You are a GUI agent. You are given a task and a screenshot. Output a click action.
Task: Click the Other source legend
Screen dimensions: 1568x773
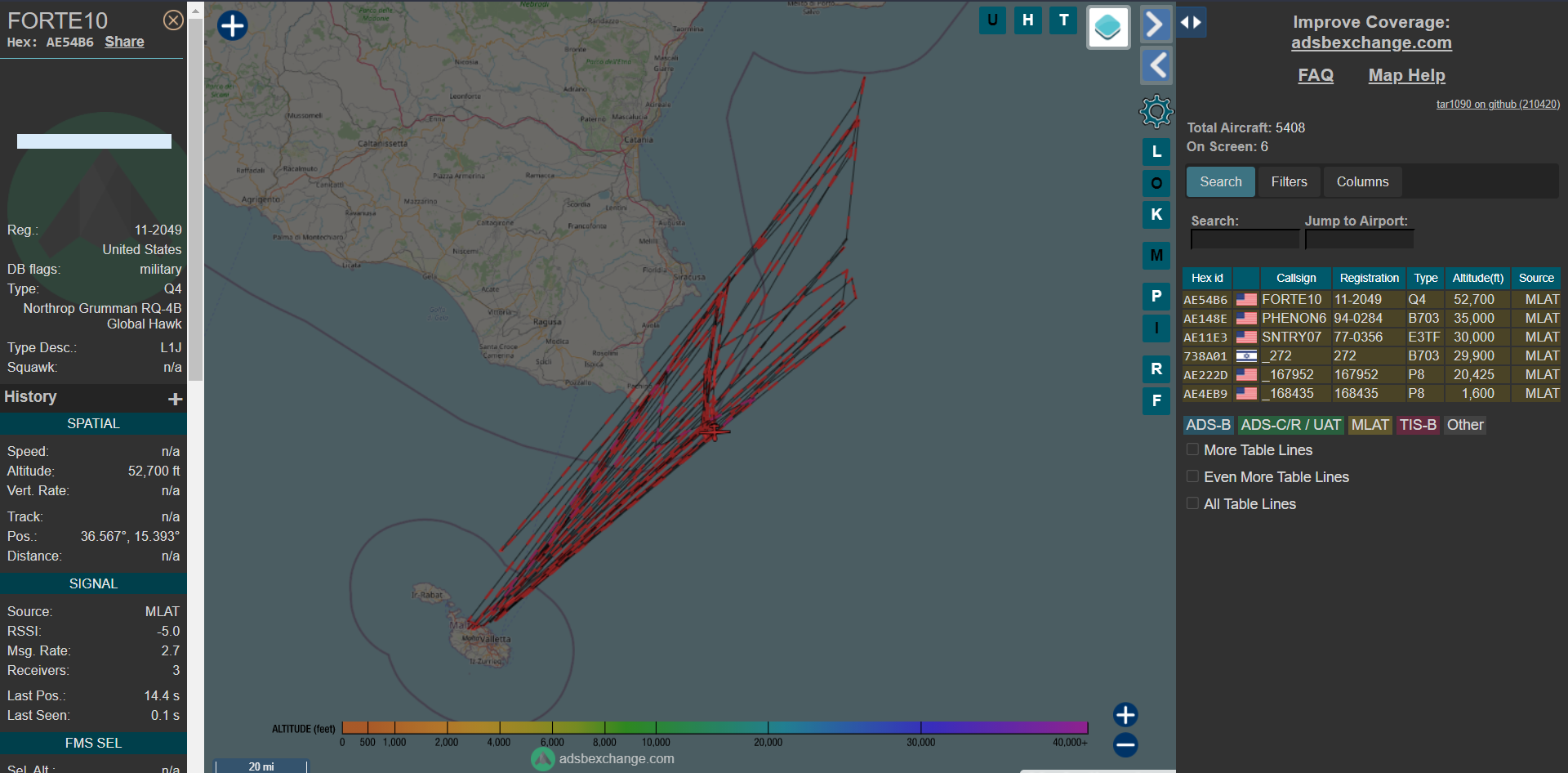(x=1465, y=425)
